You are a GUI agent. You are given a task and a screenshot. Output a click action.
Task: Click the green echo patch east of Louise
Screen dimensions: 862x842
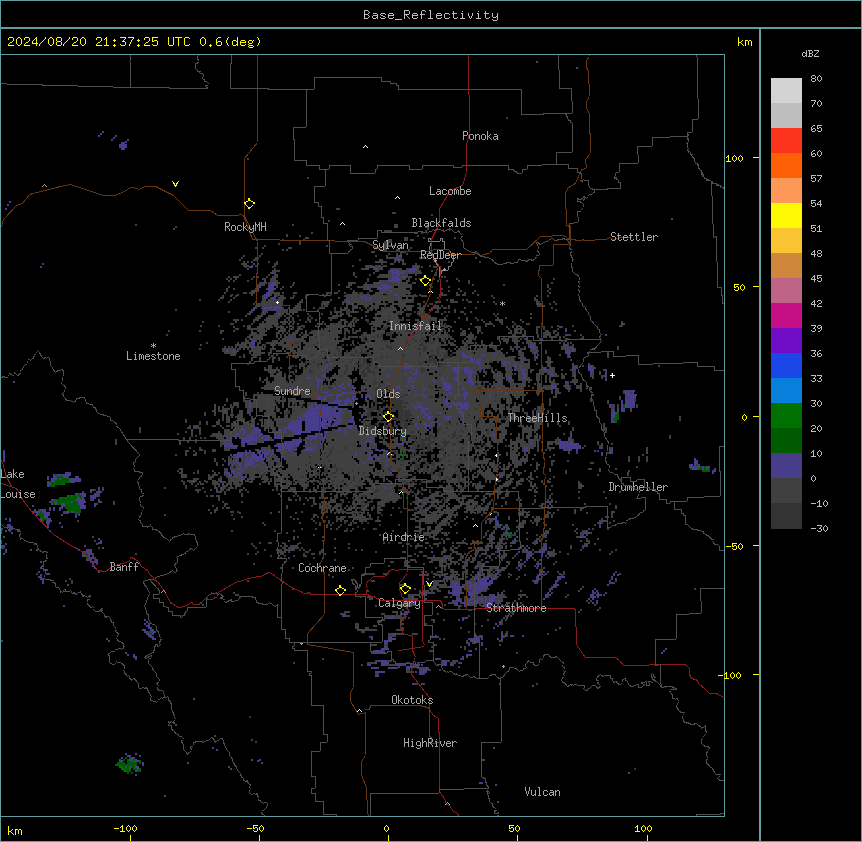pos(70,503)
